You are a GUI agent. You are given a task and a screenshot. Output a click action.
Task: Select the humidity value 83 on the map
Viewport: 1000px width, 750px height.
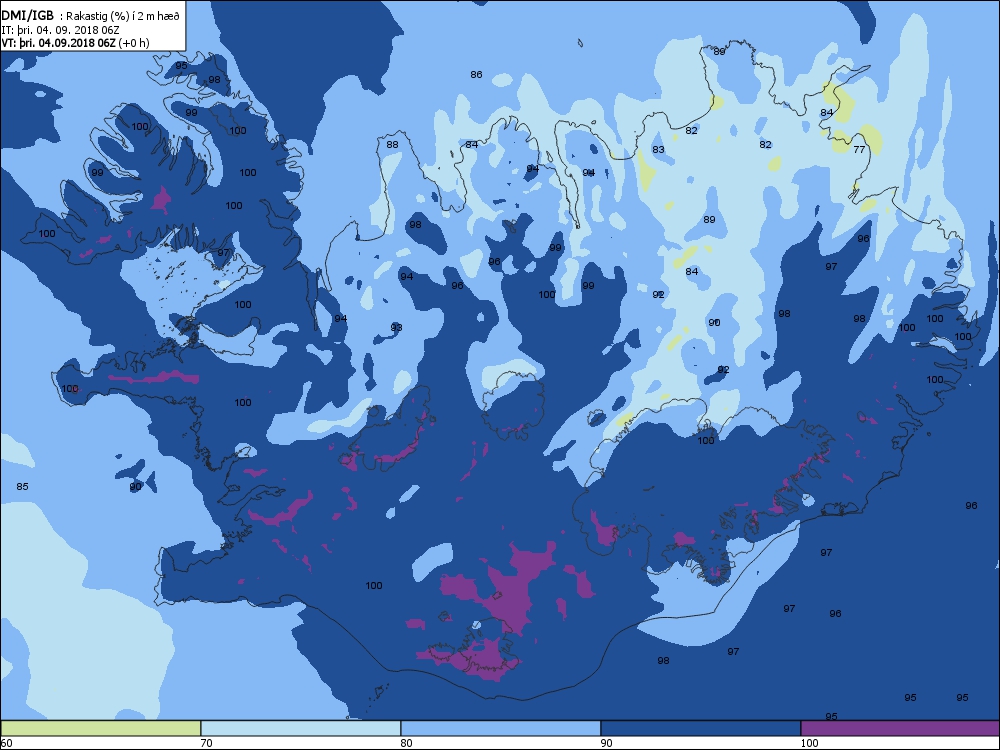point(658,150)
